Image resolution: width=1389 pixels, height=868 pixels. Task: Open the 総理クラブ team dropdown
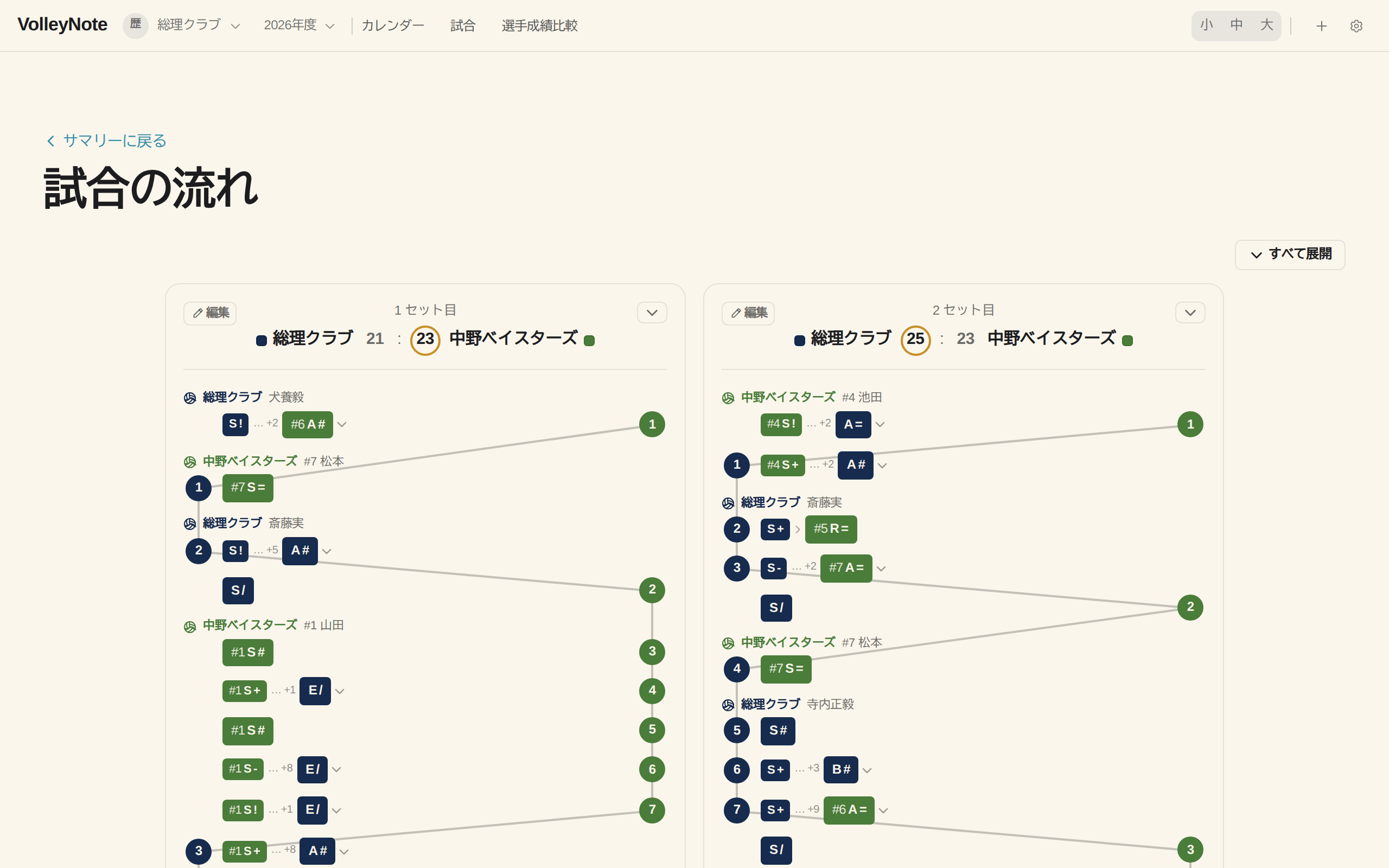199,25
